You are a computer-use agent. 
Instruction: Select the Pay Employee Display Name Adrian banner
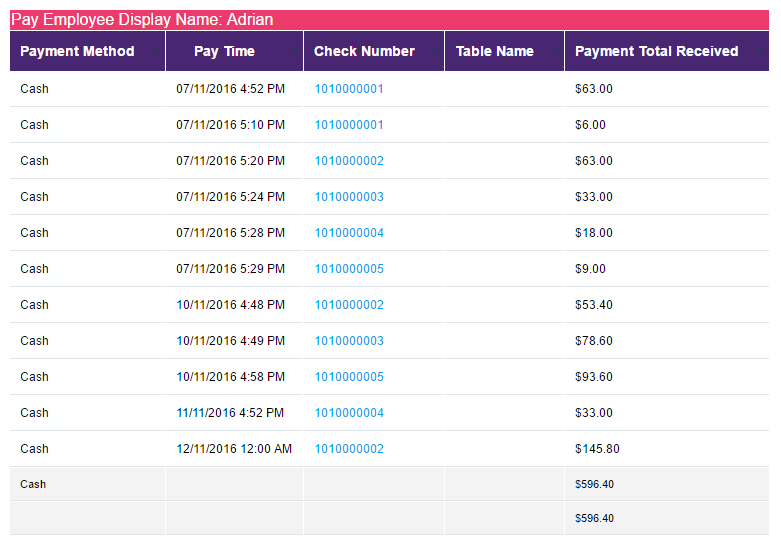[x=390, y=20]
